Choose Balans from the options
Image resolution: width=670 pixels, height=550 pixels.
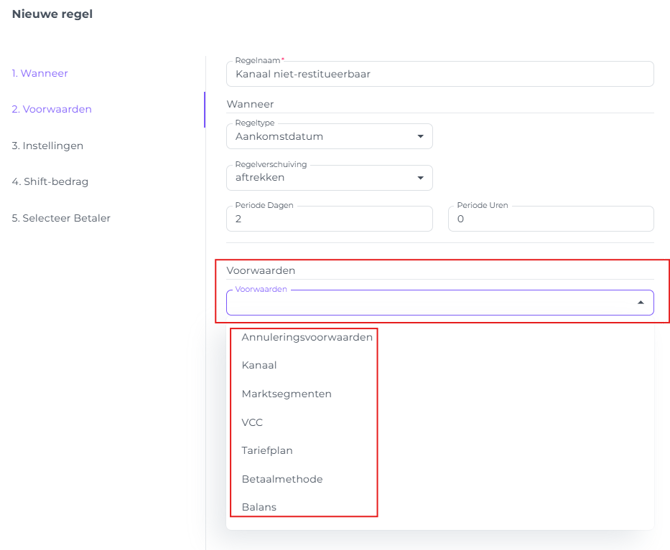point(259,507)
